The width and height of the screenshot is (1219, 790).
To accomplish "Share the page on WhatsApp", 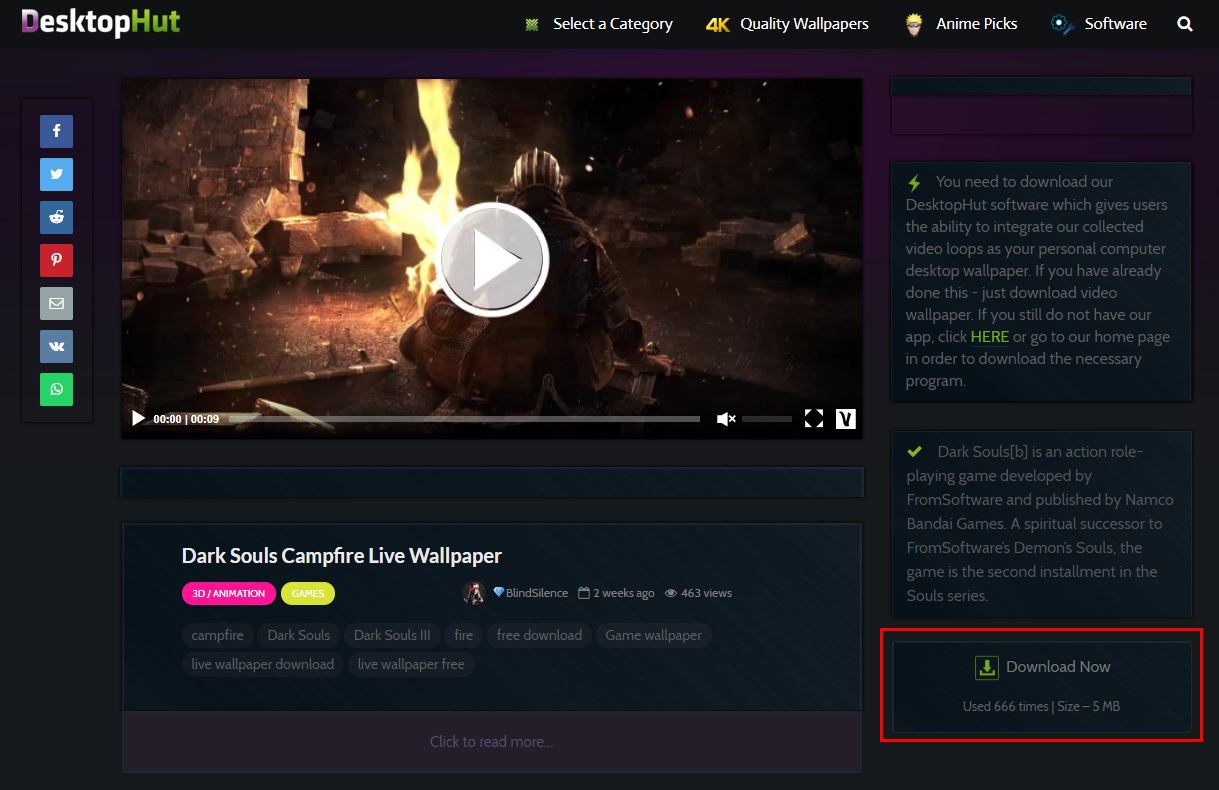I will click(56, 389).
